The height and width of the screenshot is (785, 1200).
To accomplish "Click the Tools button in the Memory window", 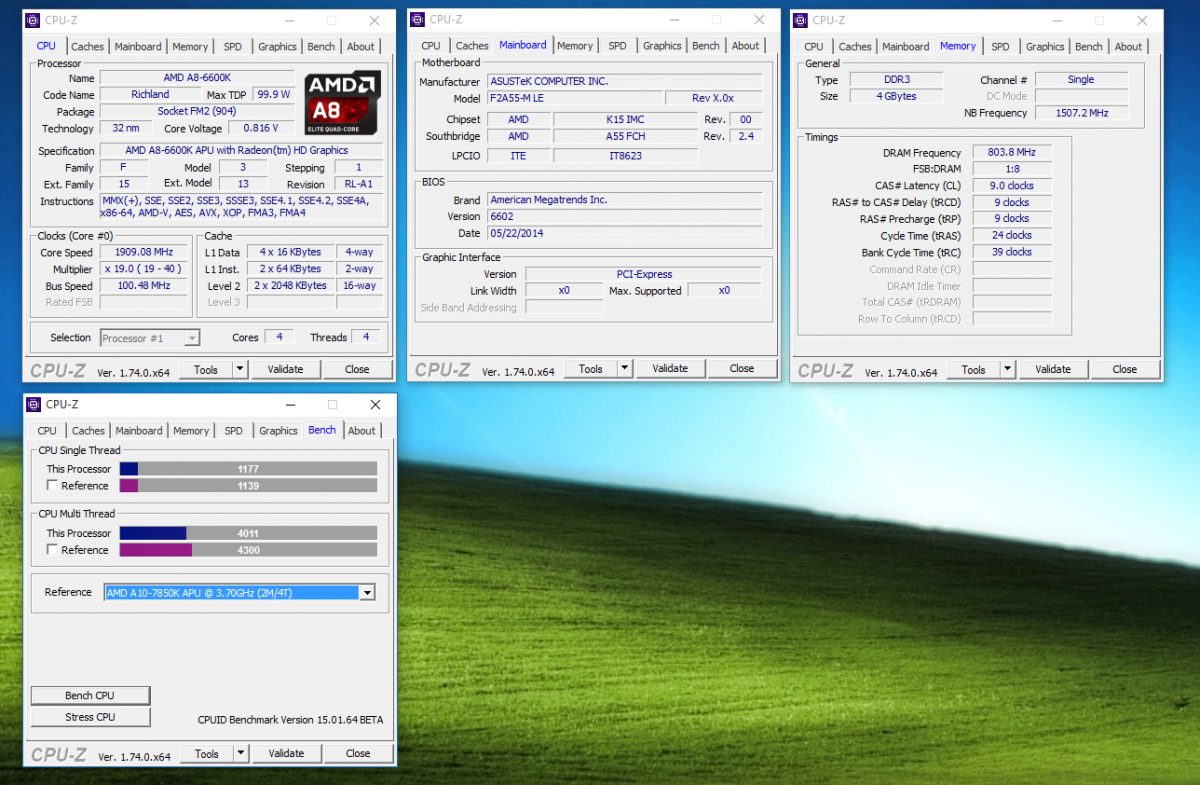I will tap(974, 369).
